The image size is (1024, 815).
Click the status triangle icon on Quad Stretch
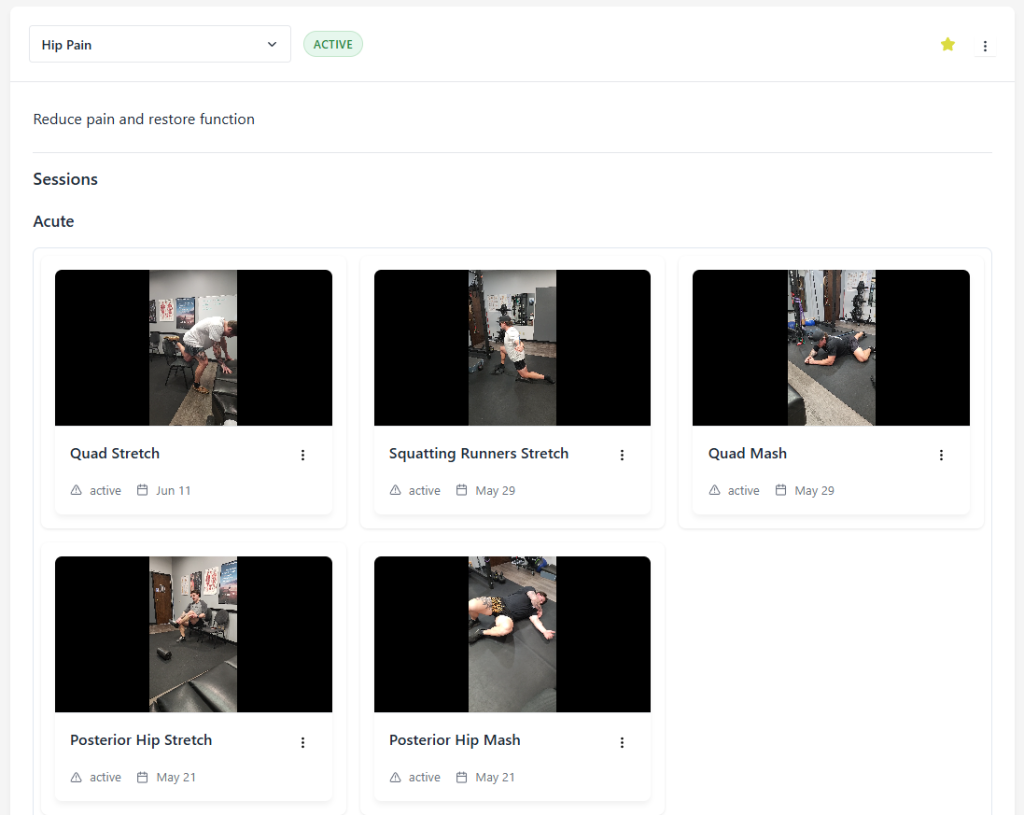point(76,490)
